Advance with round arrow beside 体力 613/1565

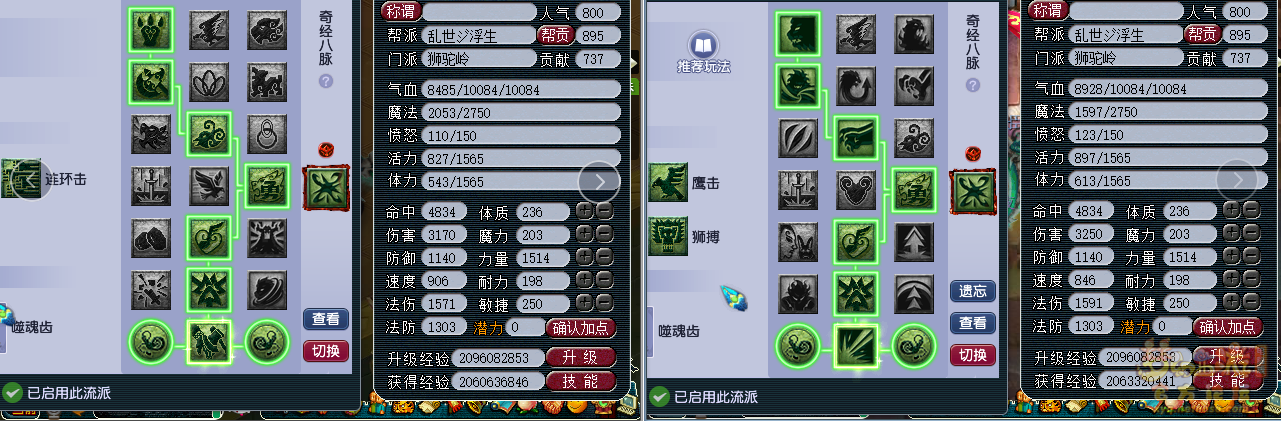click(1237, 180)
